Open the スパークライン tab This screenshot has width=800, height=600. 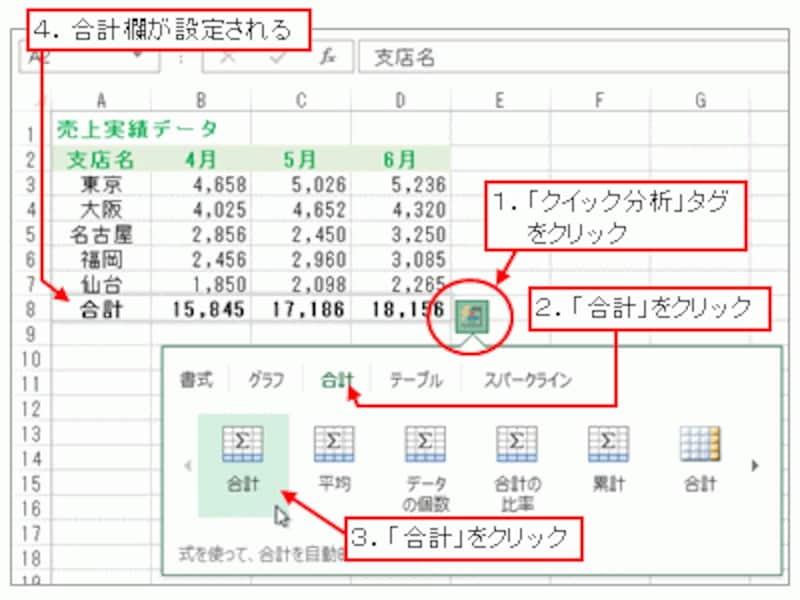[528, 380]
